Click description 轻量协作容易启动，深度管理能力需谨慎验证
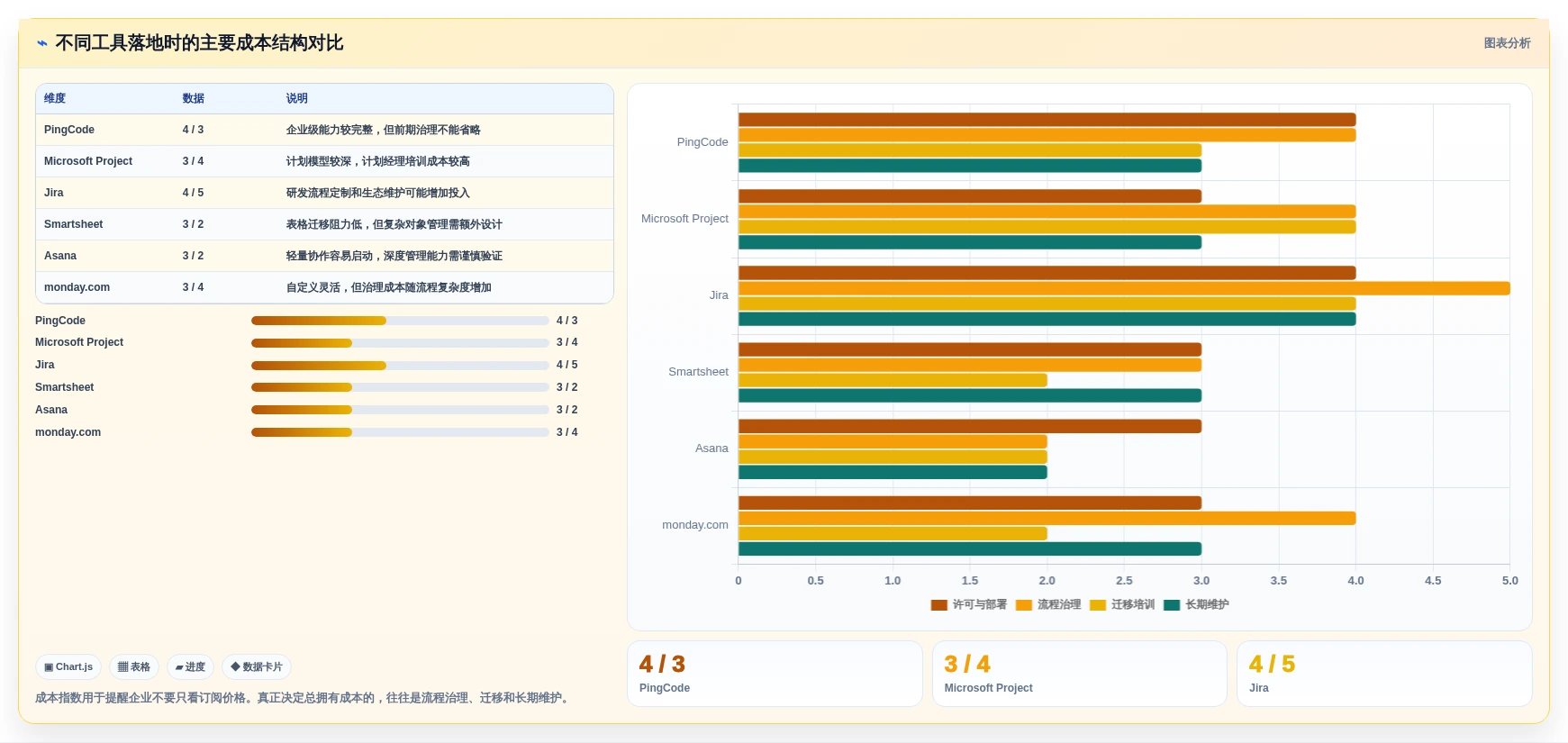This screenshot has width=1568, height=743. [x=394, y=256]
